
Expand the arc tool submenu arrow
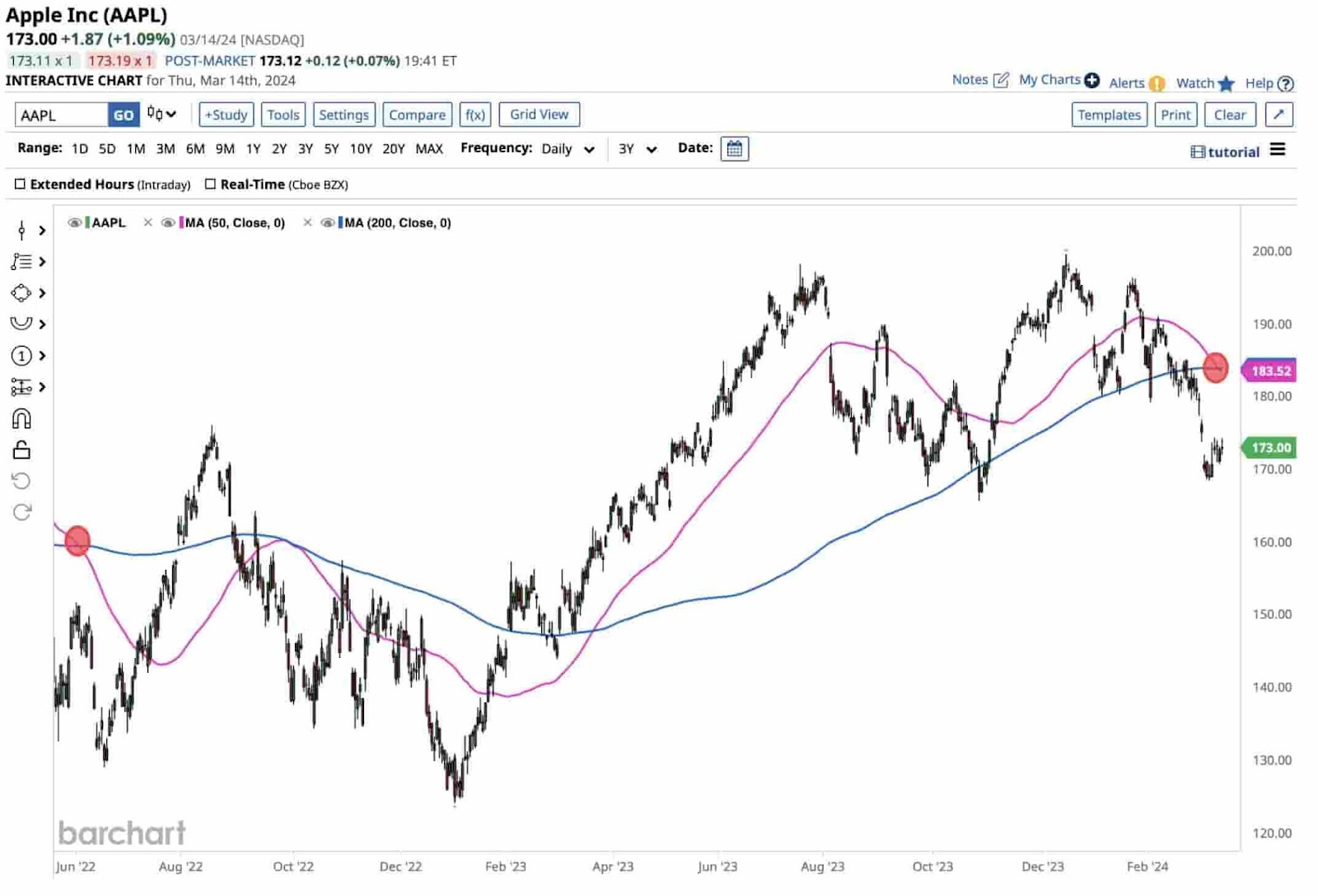click(x=42, y=324)
